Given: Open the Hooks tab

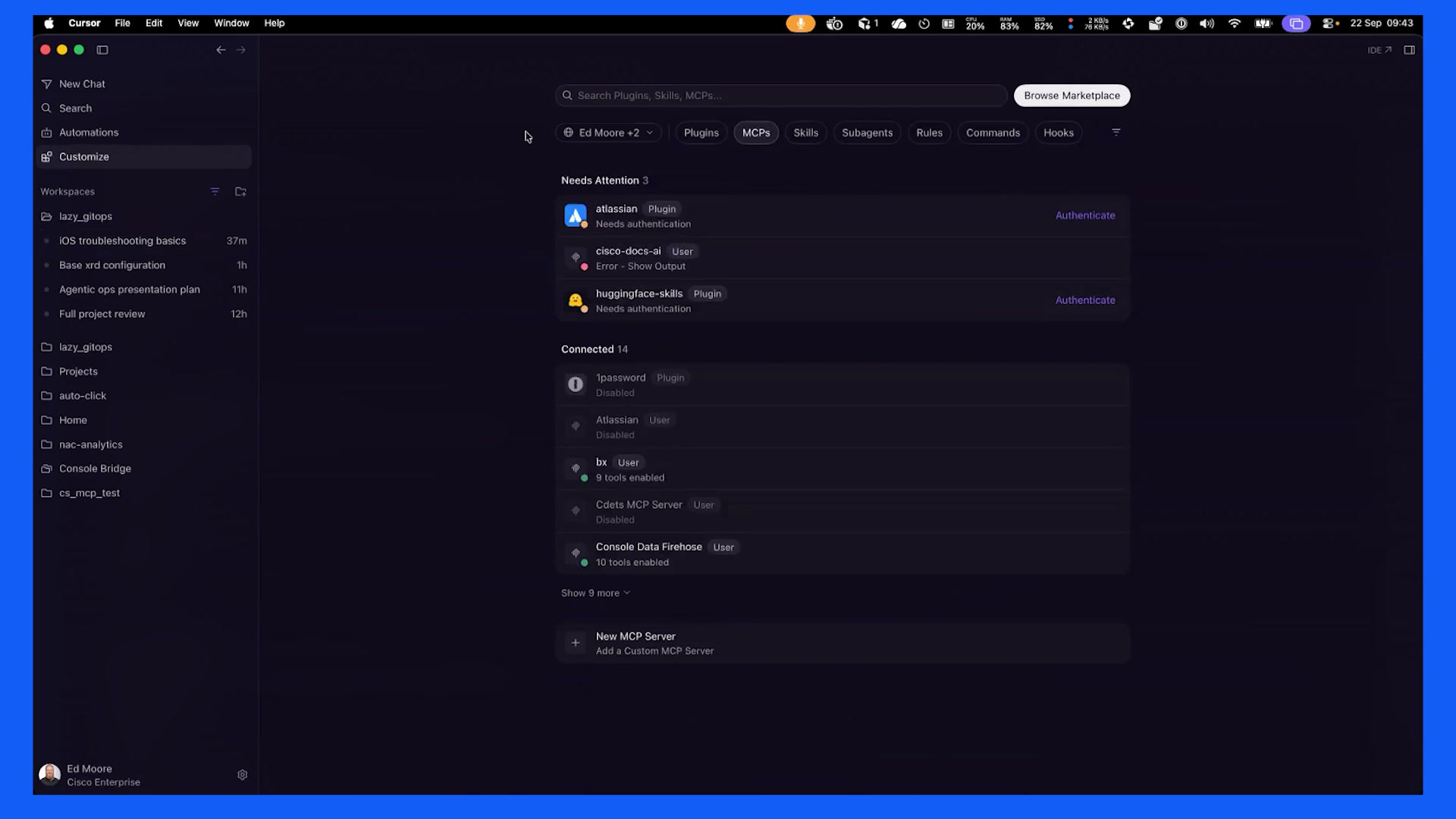Looking at the screenshot, I should (1058, 133).
